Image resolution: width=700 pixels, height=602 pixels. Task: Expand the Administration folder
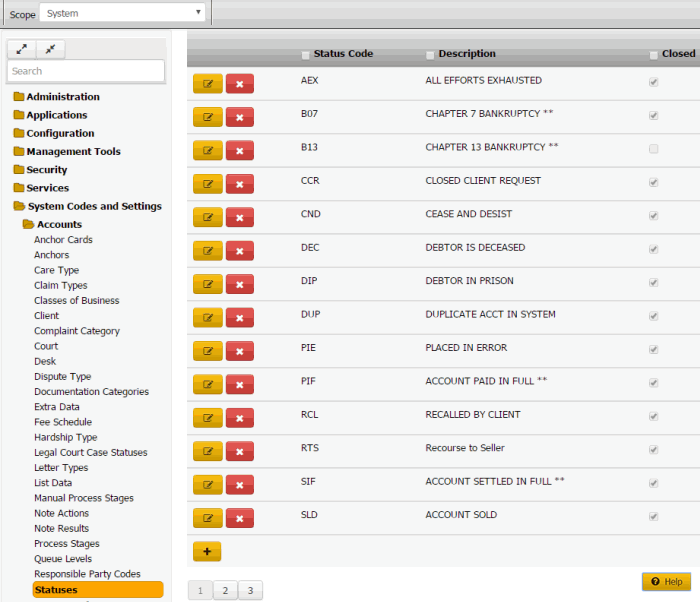tap(62, 97)
